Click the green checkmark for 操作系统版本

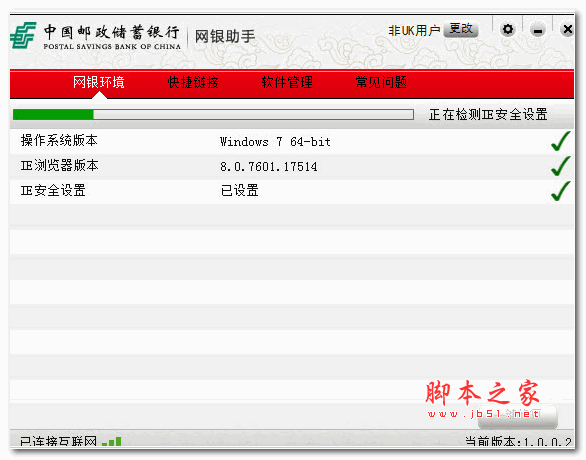[561, 141]
